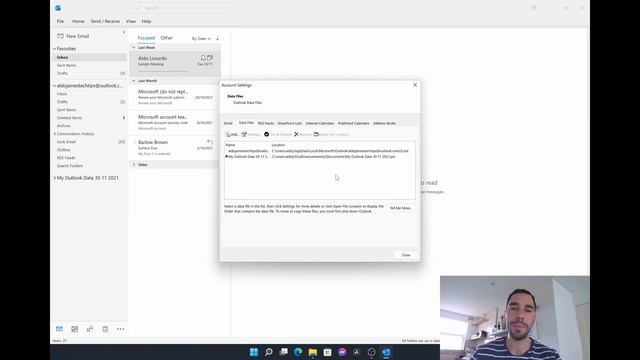Sort data files by the Name column
640x360 pixels.
click(231, 145)
